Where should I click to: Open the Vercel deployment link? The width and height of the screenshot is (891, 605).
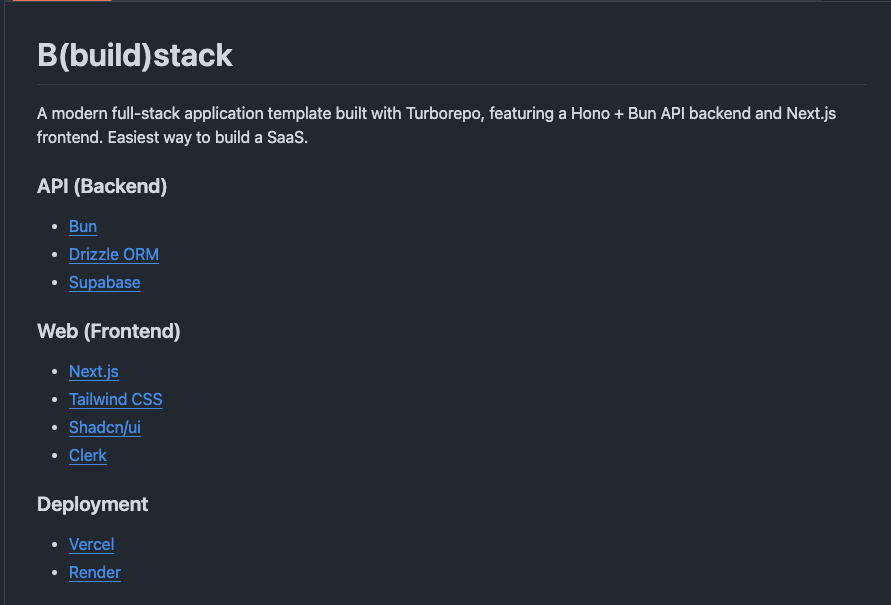[x=91, y=544]
